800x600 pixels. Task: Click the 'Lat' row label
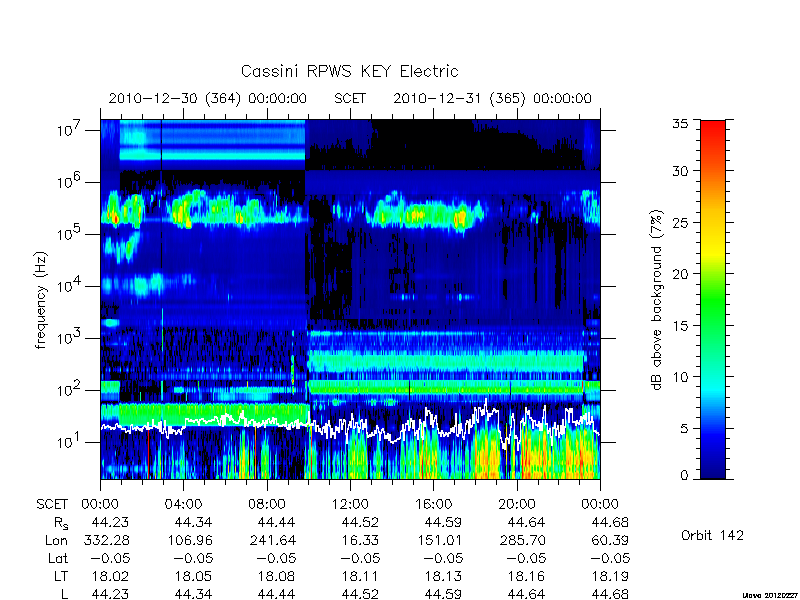point(58,558)
